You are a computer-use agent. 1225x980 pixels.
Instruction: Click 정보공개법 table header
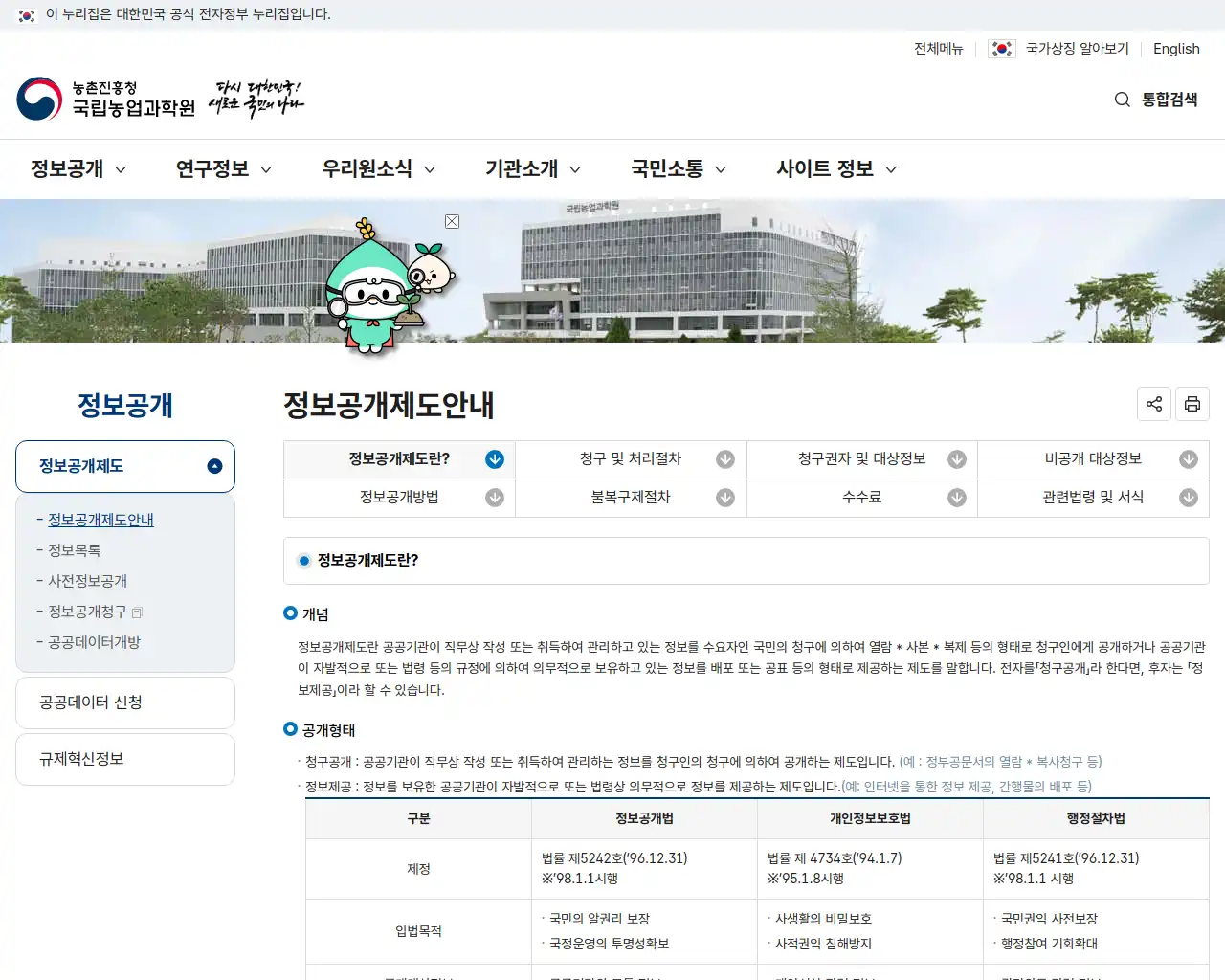(x=644, y=818)
